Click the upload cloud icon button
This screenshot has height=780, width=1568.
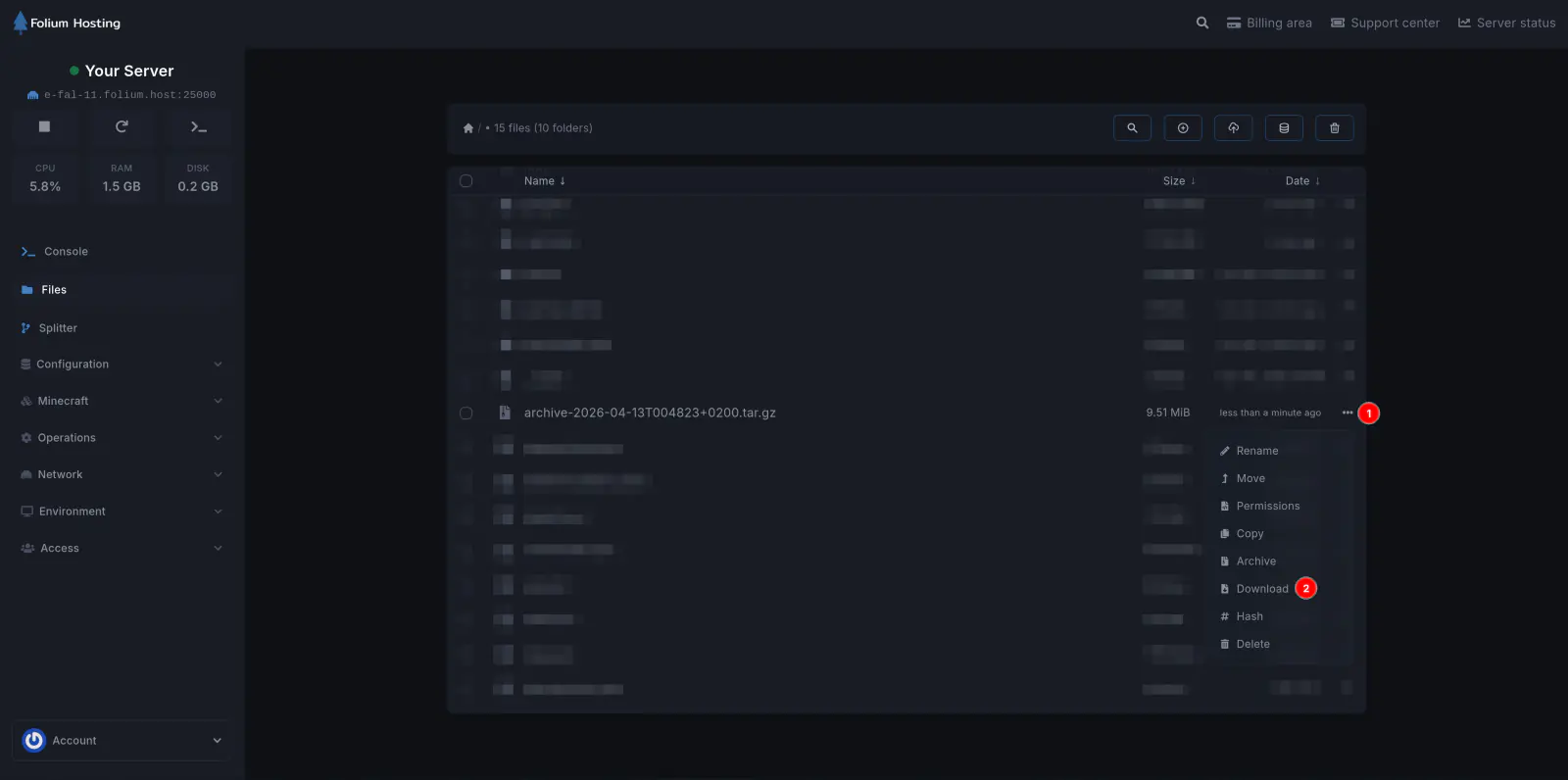click(1233, 128)
